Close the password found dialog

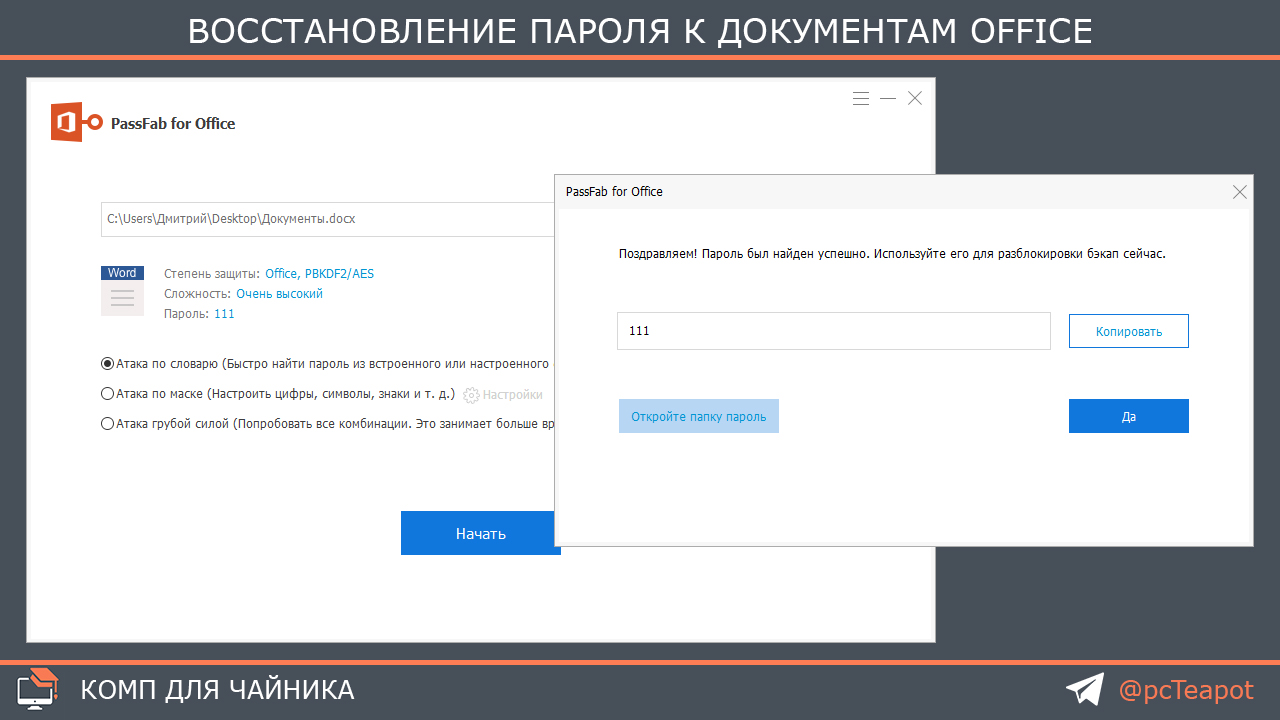coord(1240,192)
